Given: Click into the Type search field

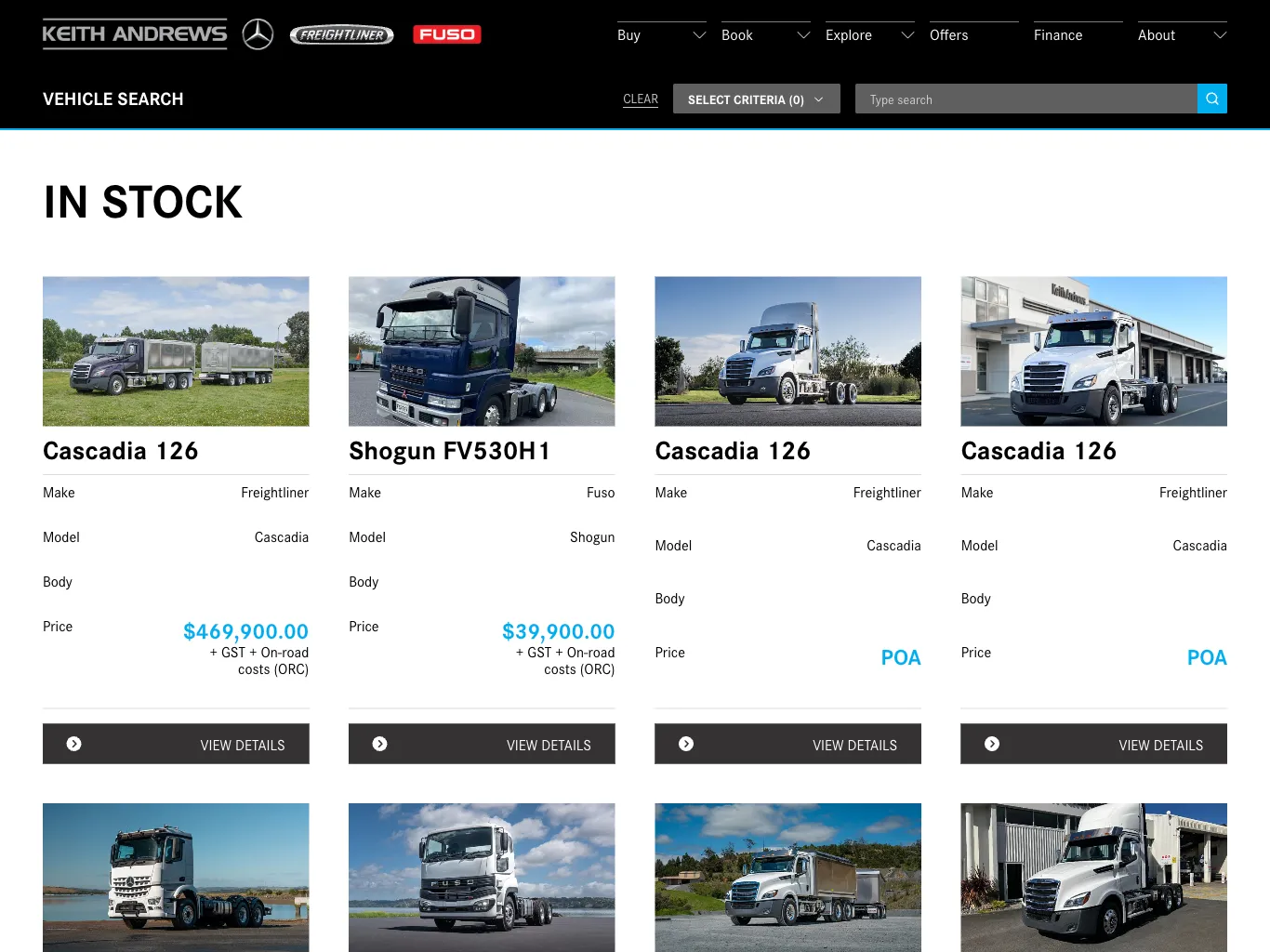Looking at the screenshot, I should 1025,99.
